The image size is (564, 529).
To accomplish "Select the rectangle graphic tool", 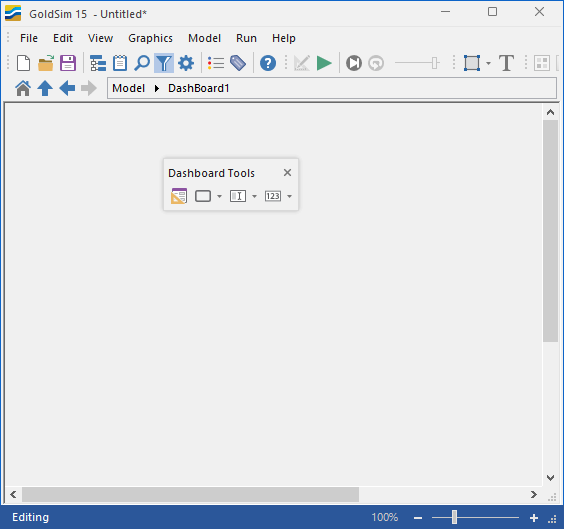I will 472,63.
